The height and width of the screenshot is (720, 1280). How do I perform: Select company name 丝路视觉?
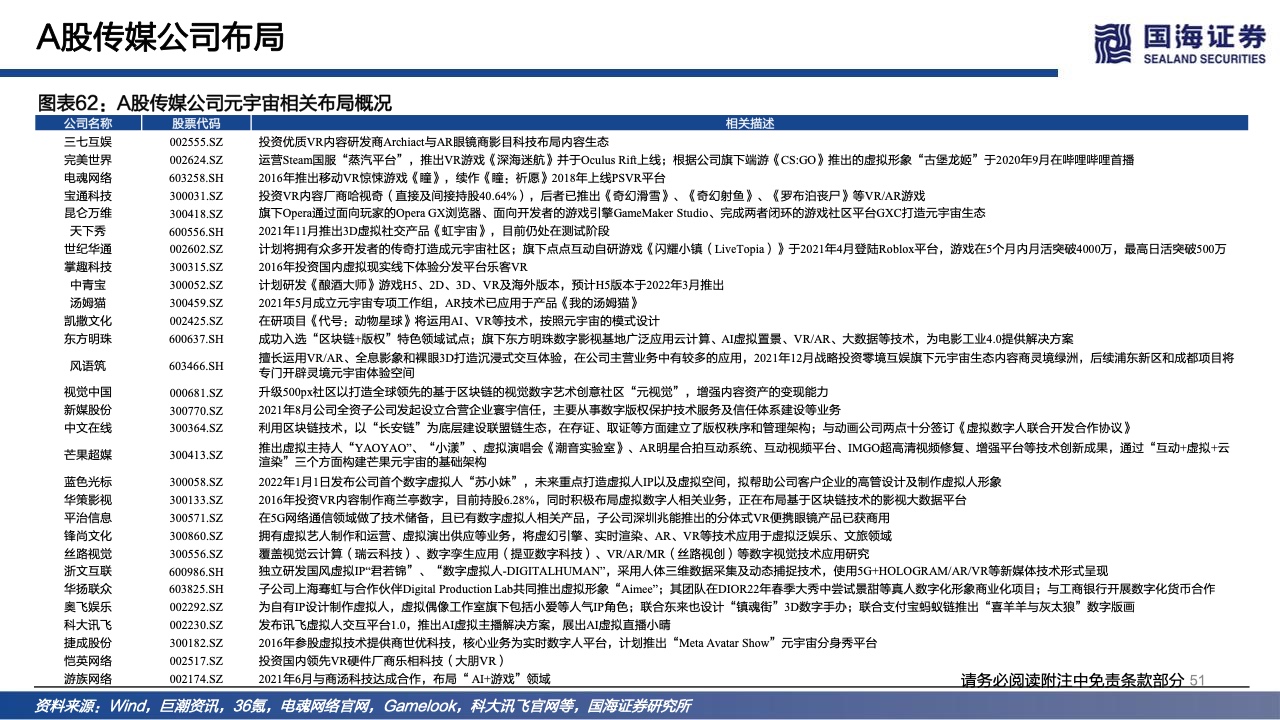tap(88, 553)
